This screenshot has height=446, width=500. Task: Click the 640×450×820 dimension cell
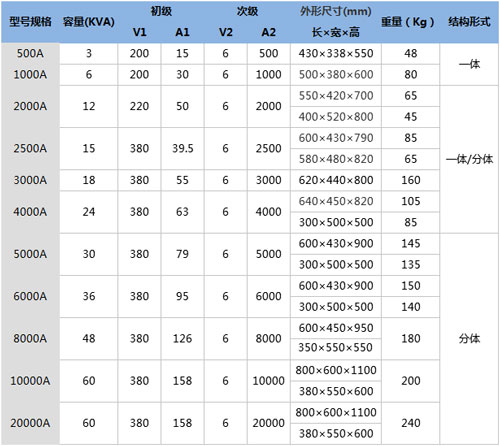336,201
